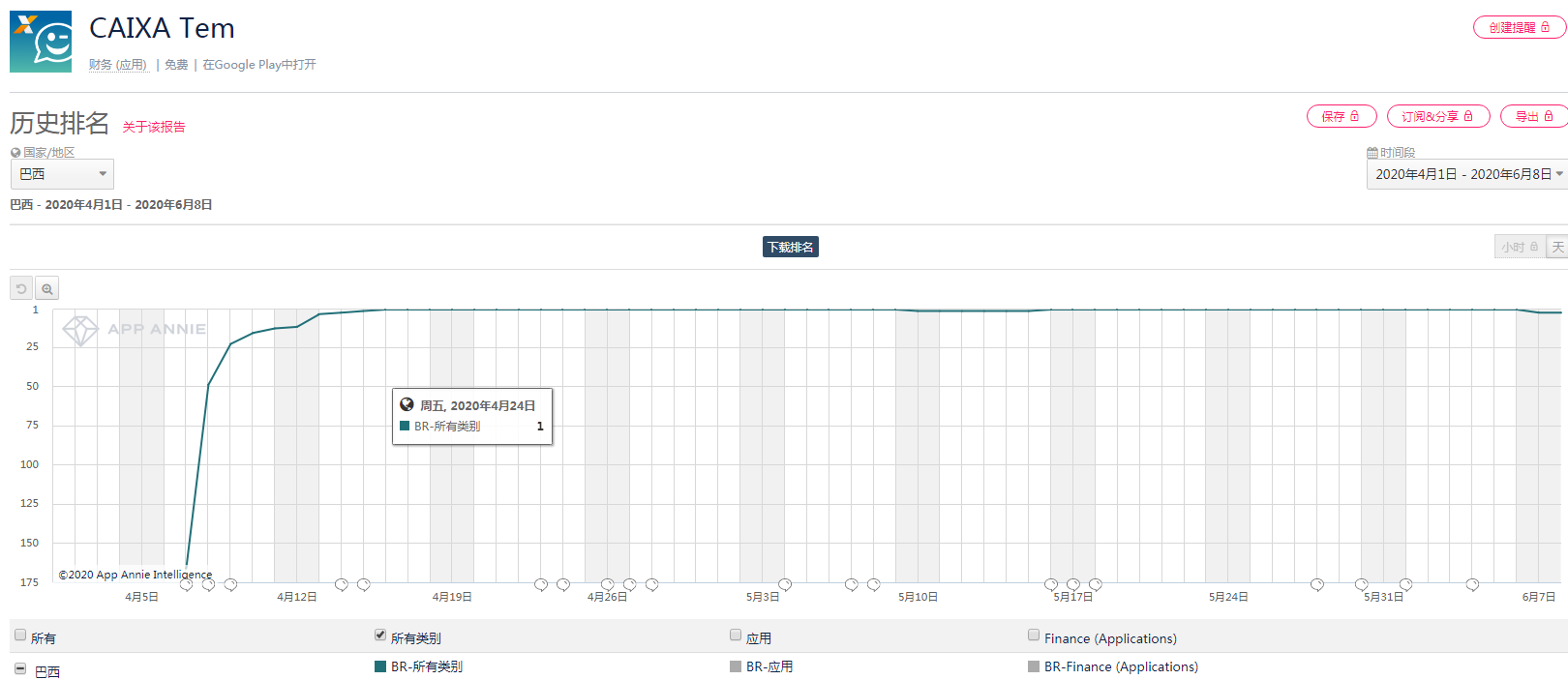
Task: Click the 创建提醒 button
Action: click(x=1520, y=27)
